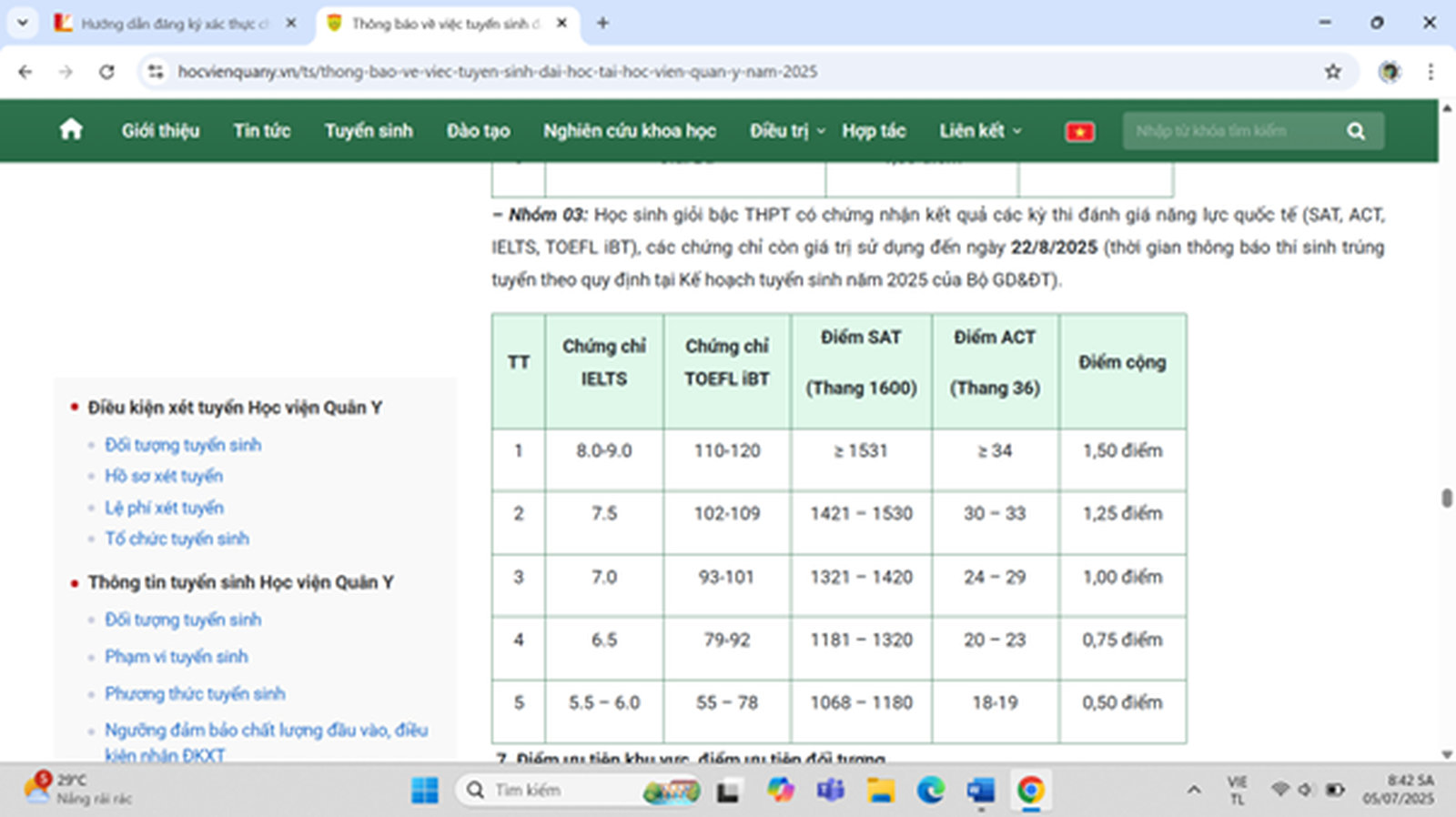Open File Explorer from taskbar
This screenshot has height=817, width=1456.
880,790
